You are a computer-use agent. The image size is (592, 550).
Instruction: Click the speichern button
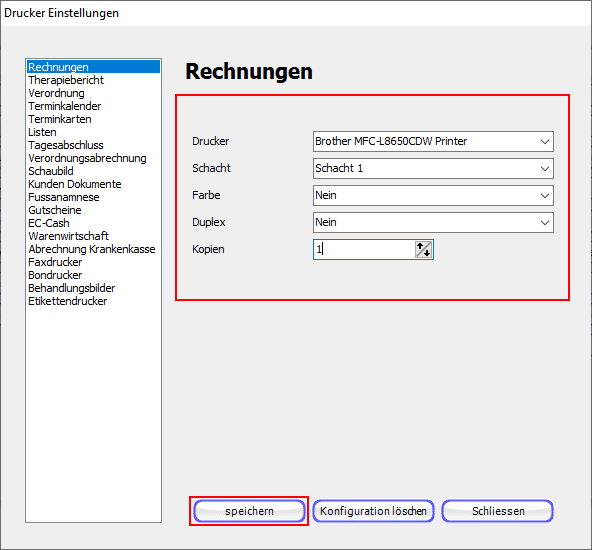(249, 511)
